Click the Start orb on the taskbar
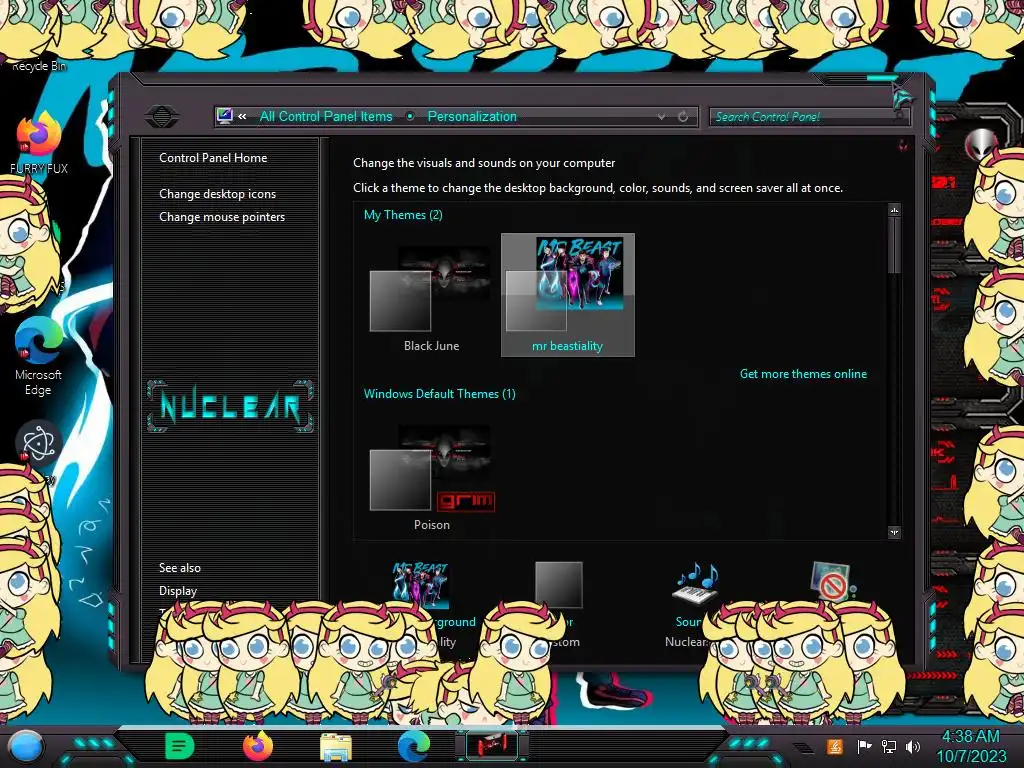 point(25,746)
